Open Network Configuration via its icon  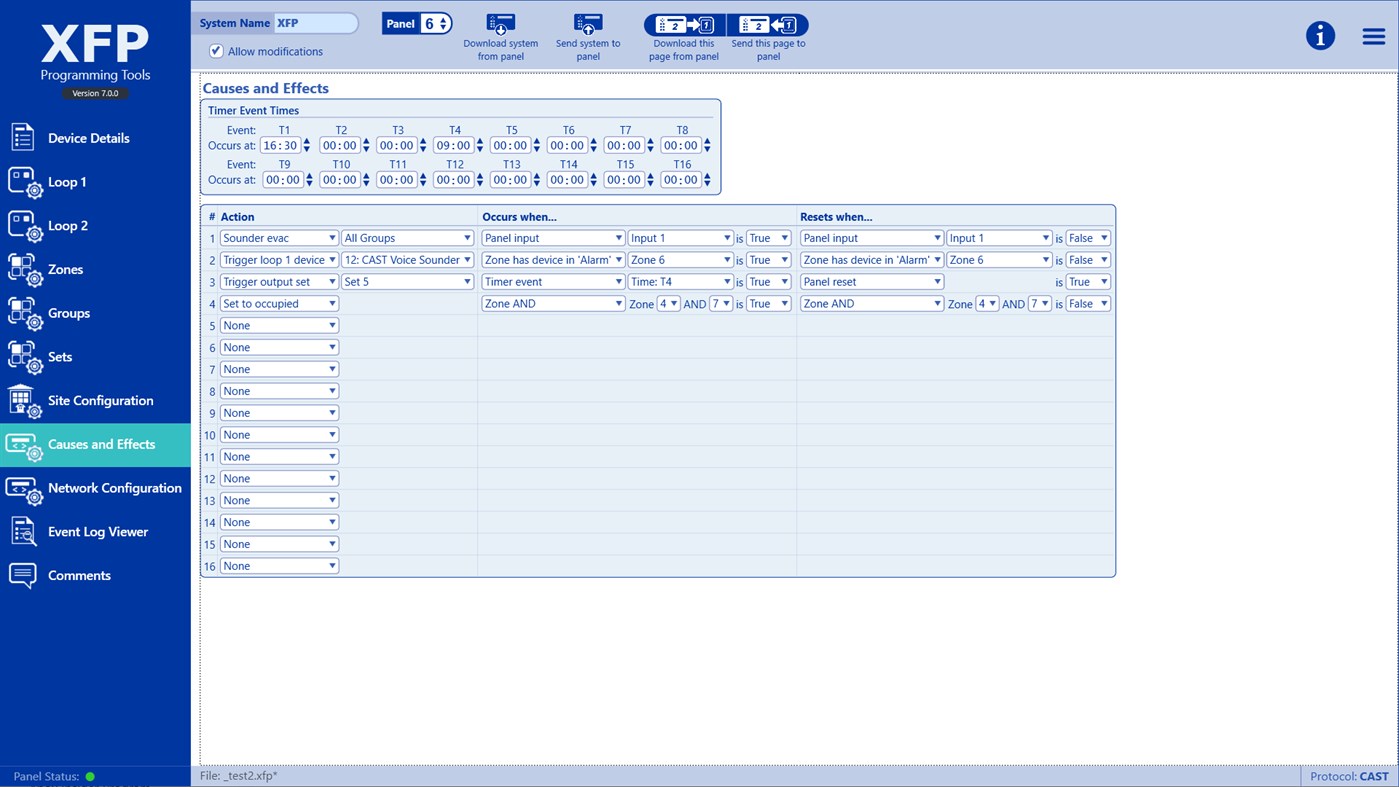click(22, 488)
